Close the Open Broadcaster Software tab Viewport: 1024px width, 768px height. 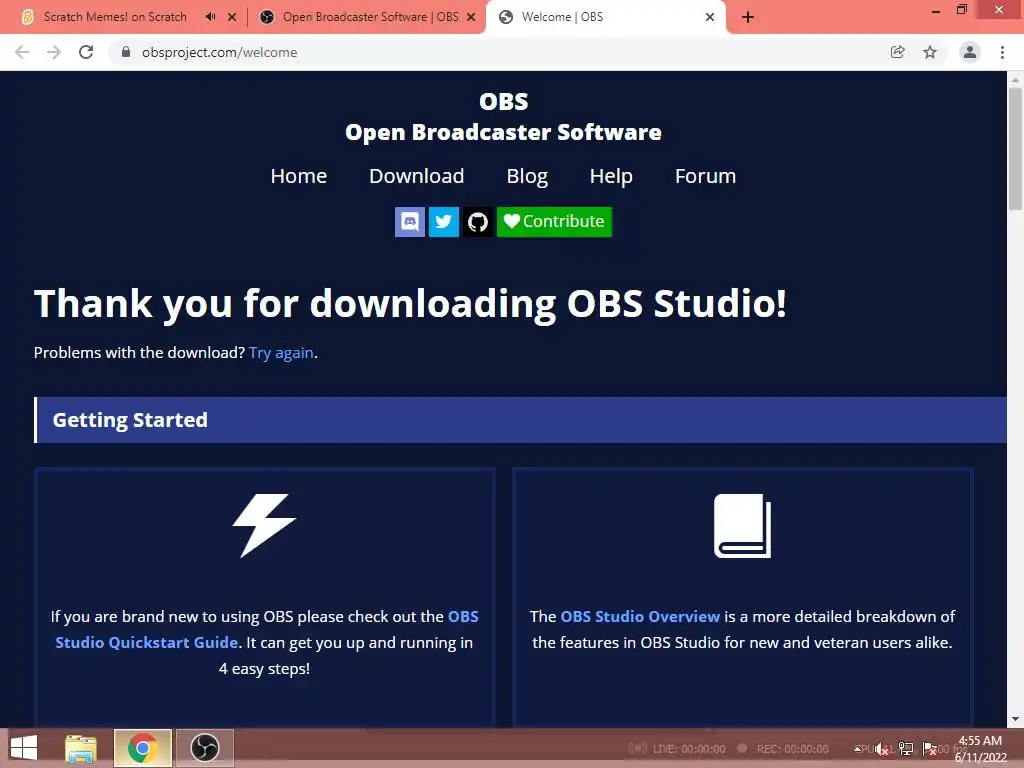472,17
